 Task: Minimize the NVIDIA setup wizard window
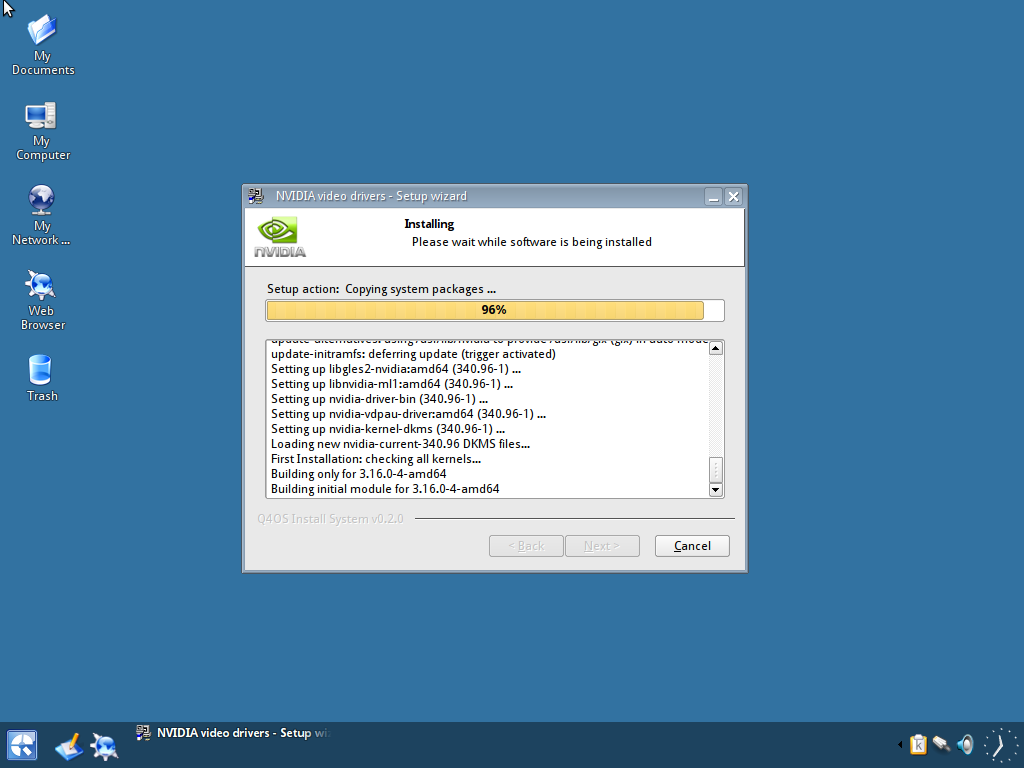tap(713, 197)
